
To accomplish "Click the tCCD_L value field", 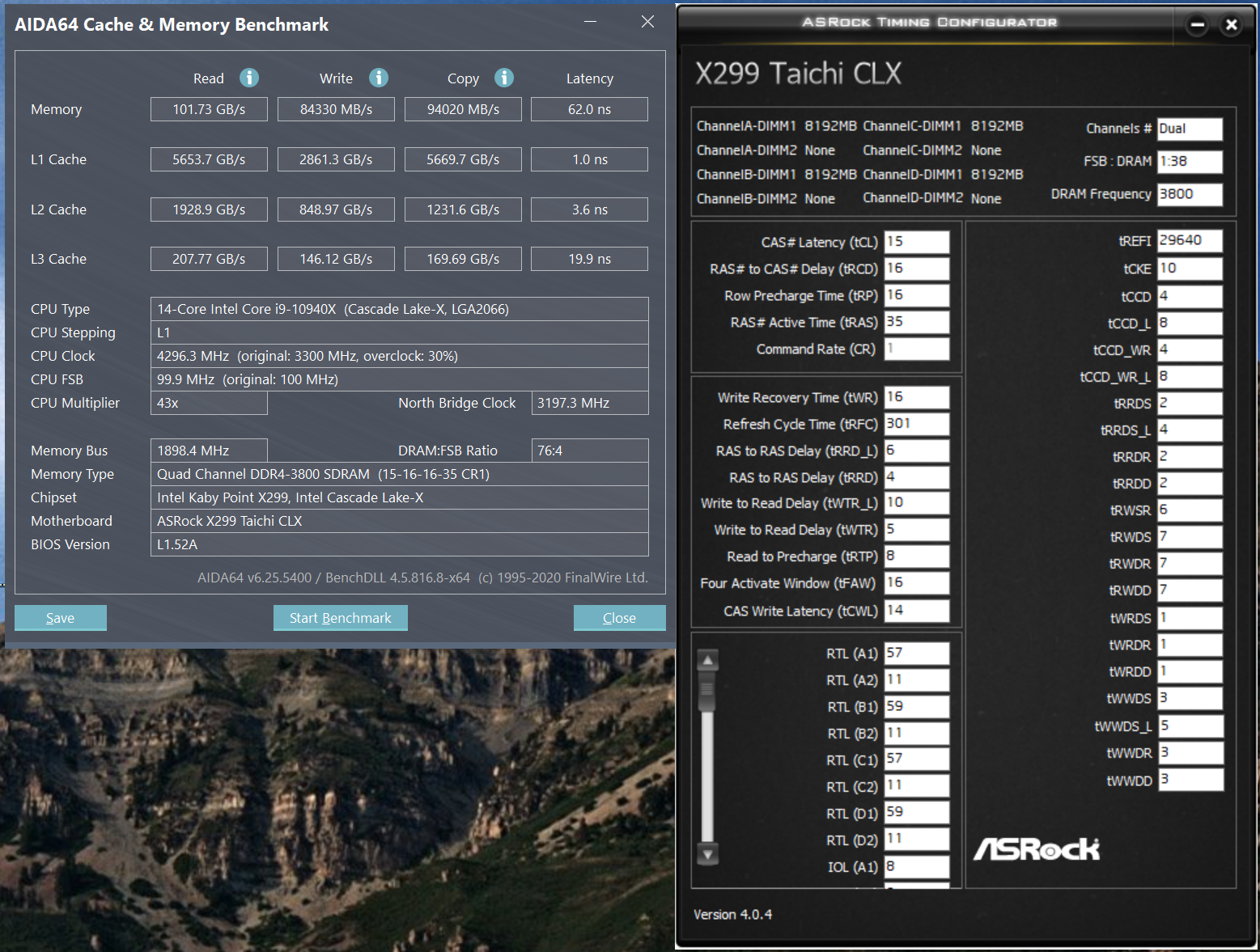I will (x=1190, y=324).
